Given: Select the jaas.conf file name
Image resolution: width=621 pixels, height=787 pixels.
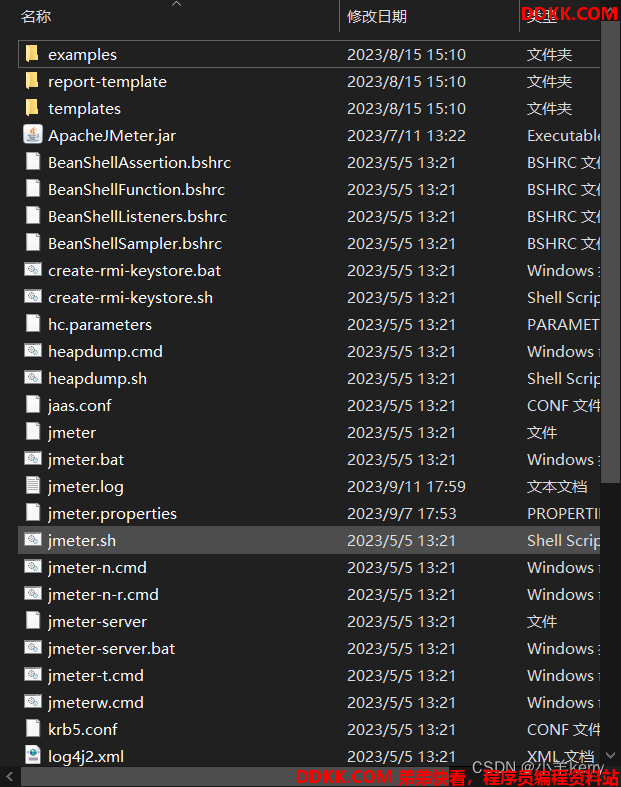Looking at the screenshot, I should pos(80,406).
